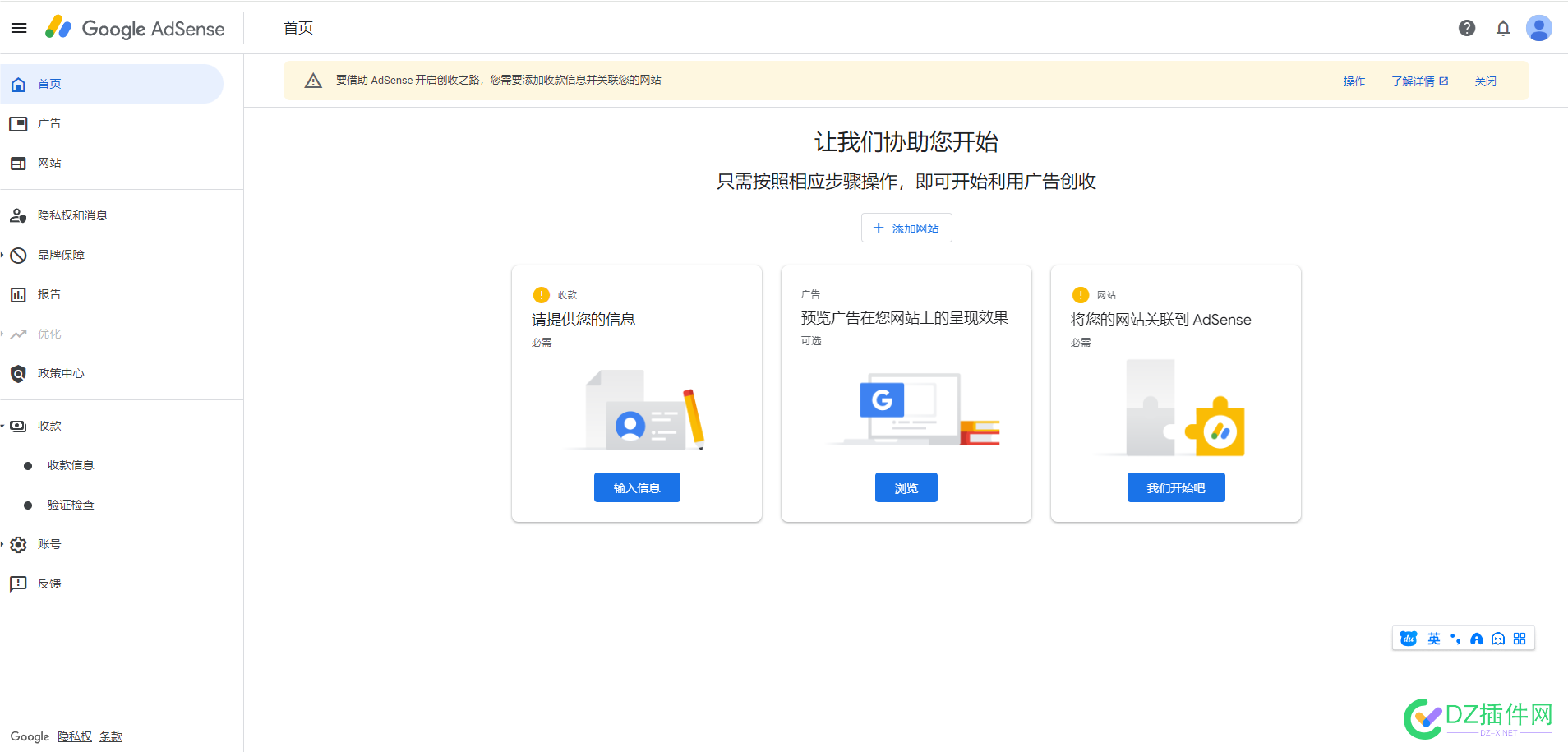Click 操作 in the warning banner

click(1354, 81)
